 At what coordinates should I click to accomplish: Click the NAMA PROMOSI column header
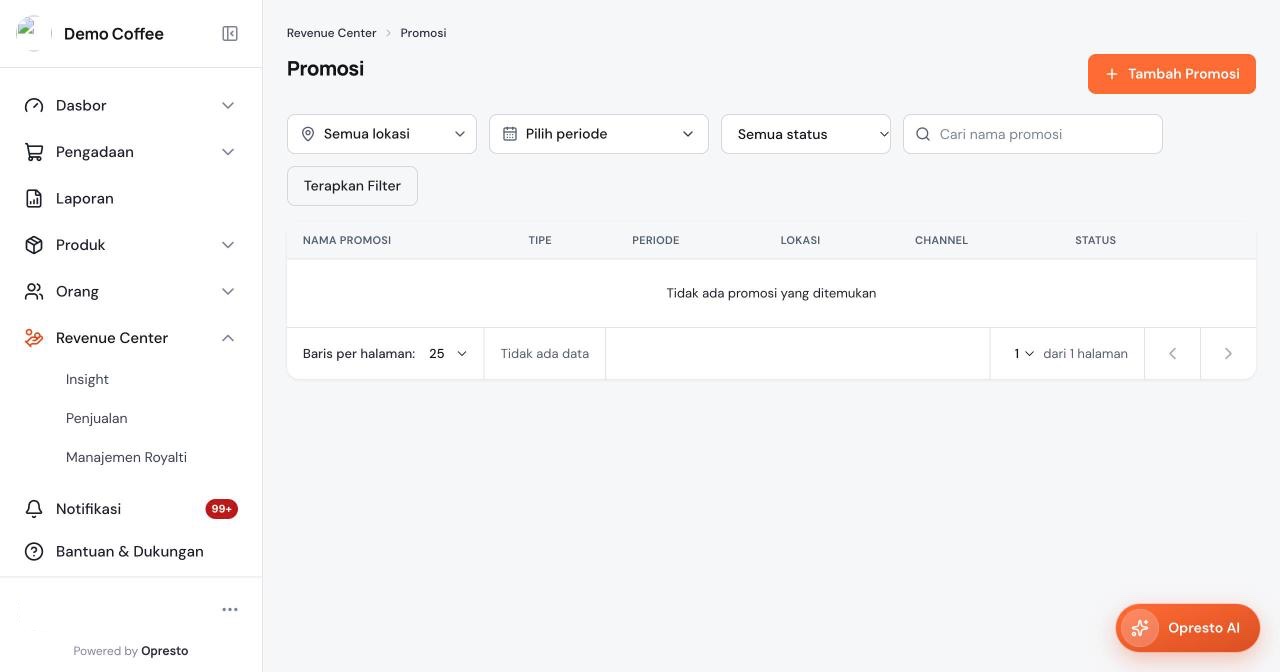(x=347, y=240)
